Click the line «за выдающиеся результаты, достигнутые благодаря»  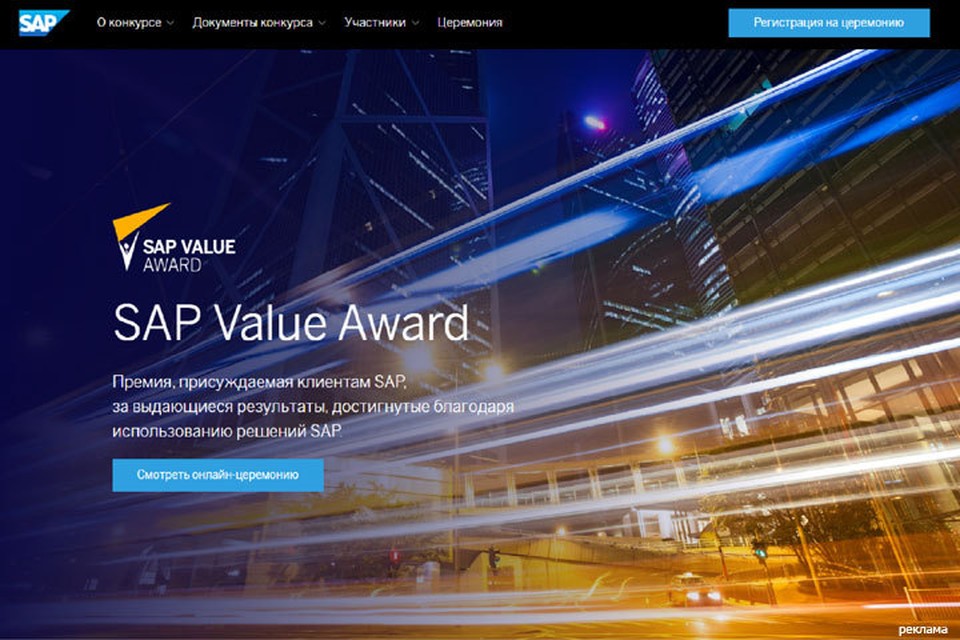tap(313, 407)
